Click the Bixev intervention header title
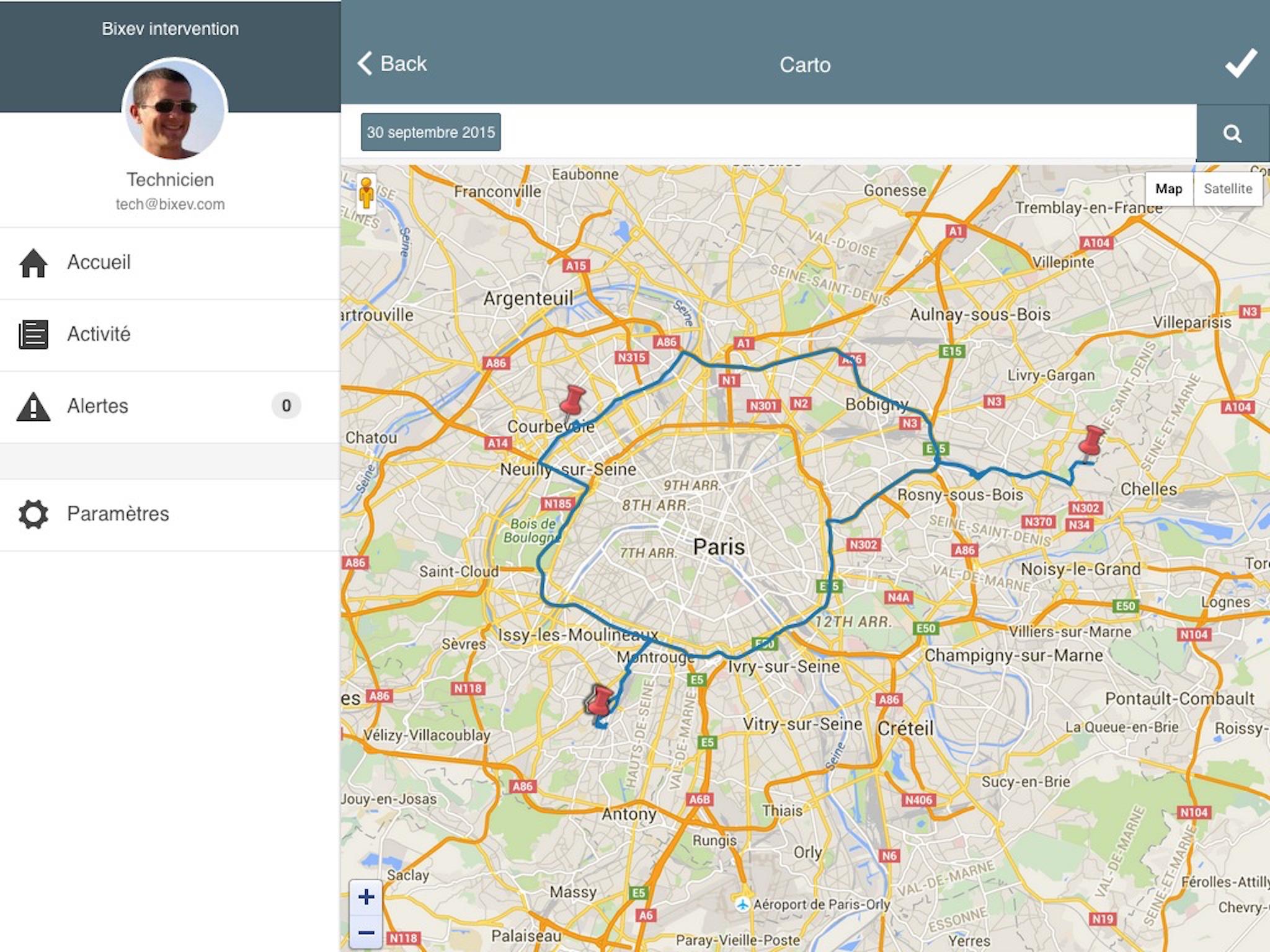1270x952 pixels. pyautogui.click(x=170, y=29)
